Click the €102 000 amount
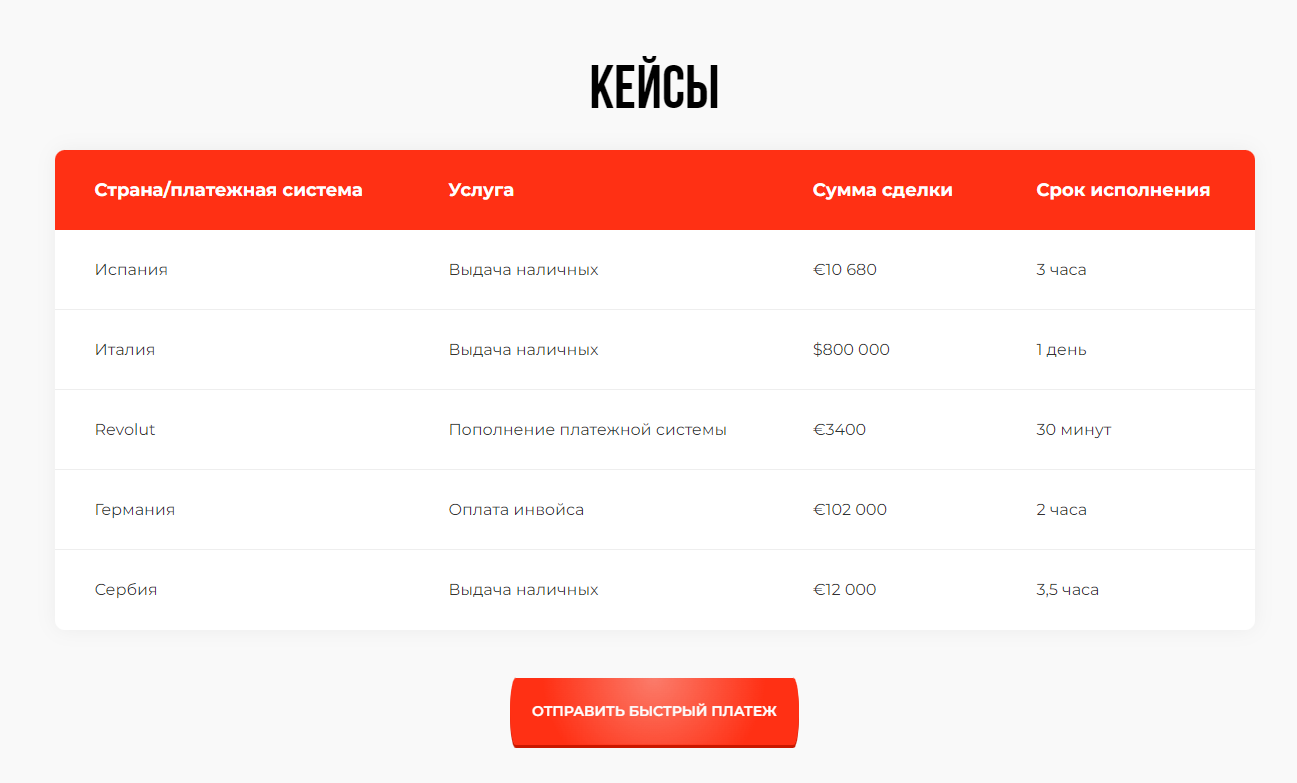 point(850,510)
